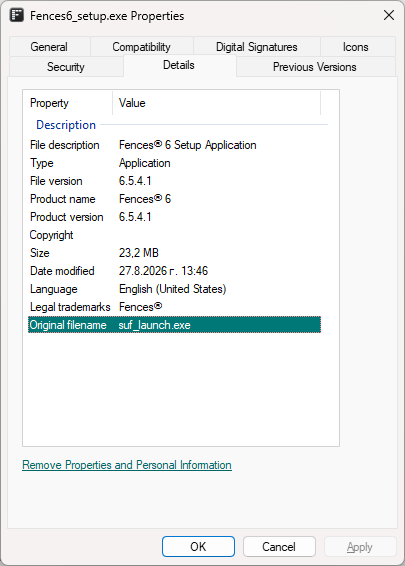
Task: Select the Copyright row
Action: pyautogui.click(x=174, y=235)
